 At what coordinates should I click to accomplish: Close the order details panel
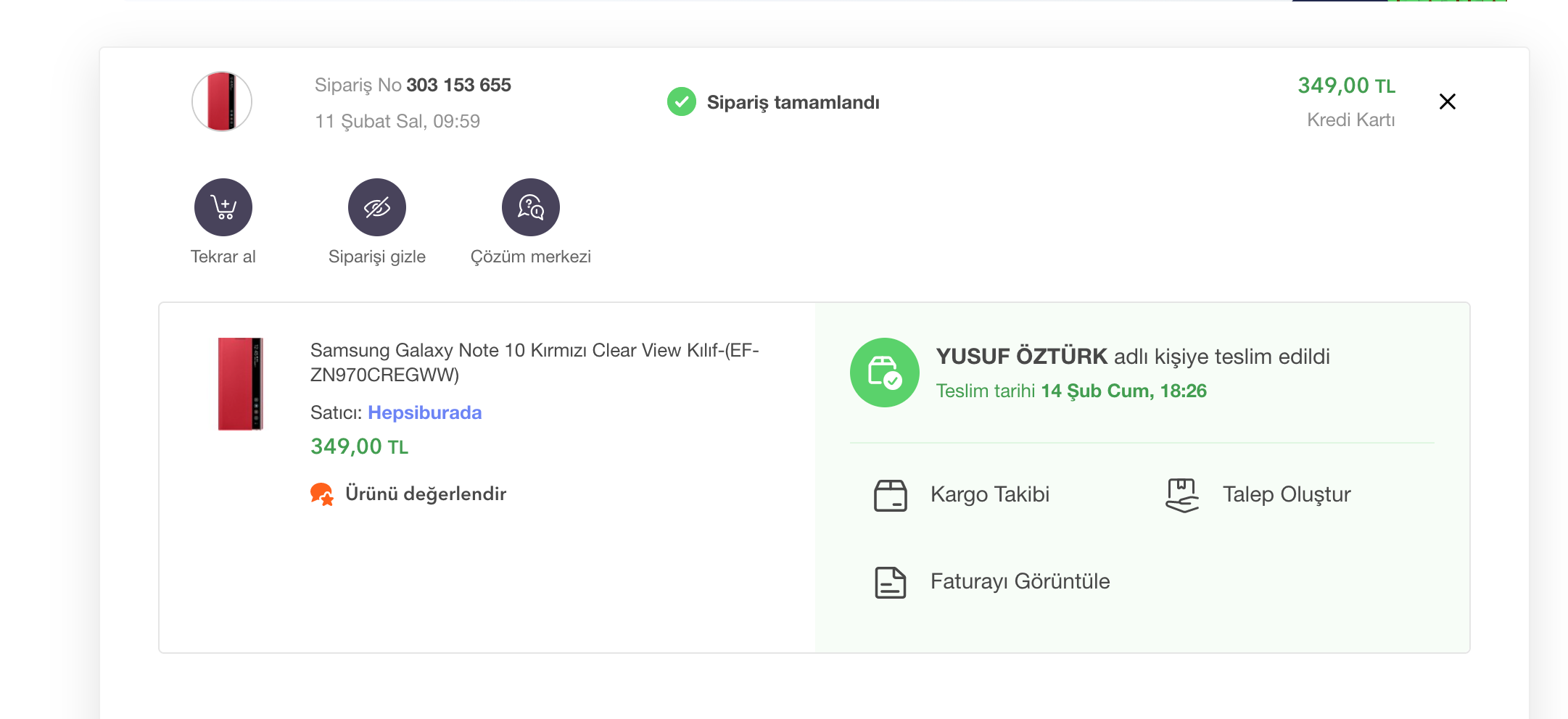click(x=1447, y=101)
